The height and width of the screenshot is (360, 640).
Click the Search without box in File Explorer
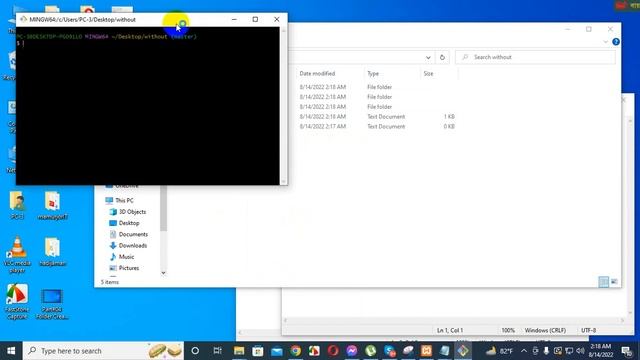coord(535,57)
